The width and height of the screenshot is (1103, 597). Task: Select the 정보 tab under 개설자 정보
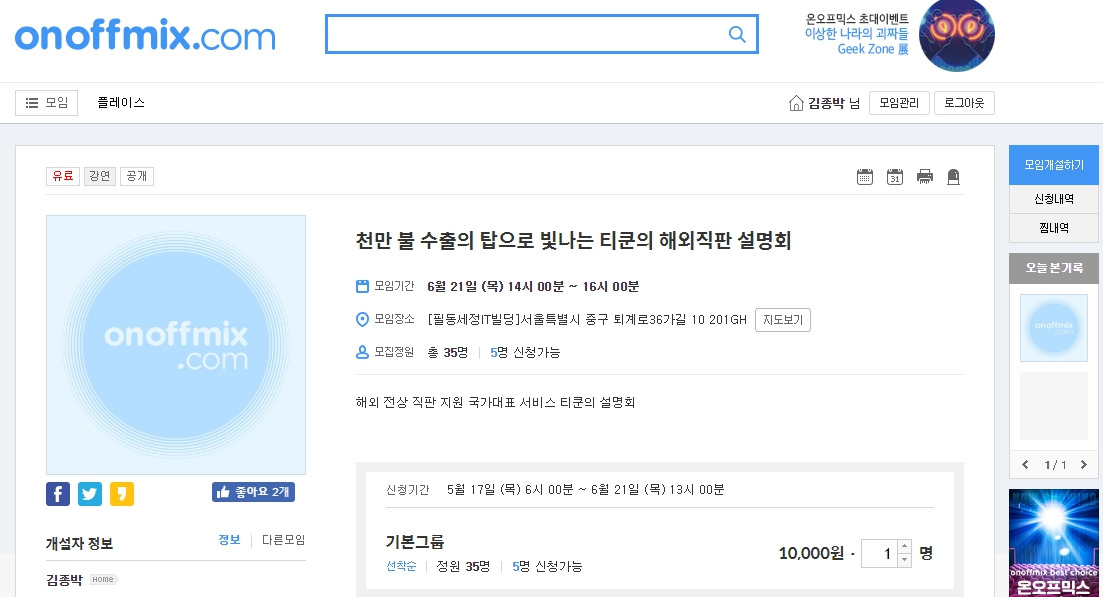(229, 540)
